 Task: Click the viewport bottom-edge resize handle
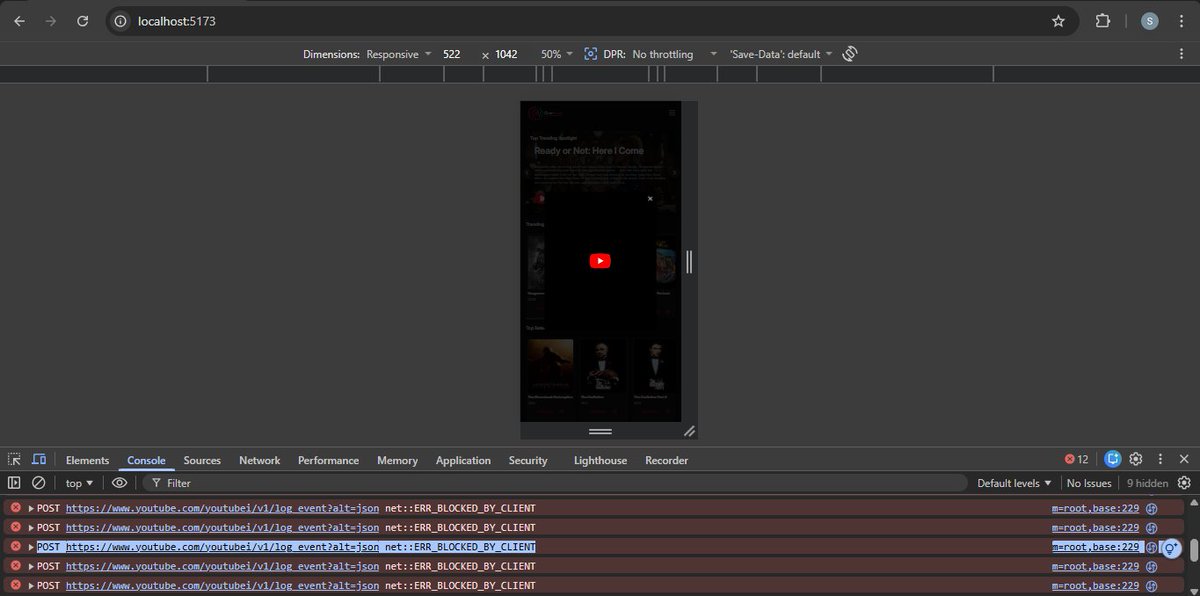(600, 431)
